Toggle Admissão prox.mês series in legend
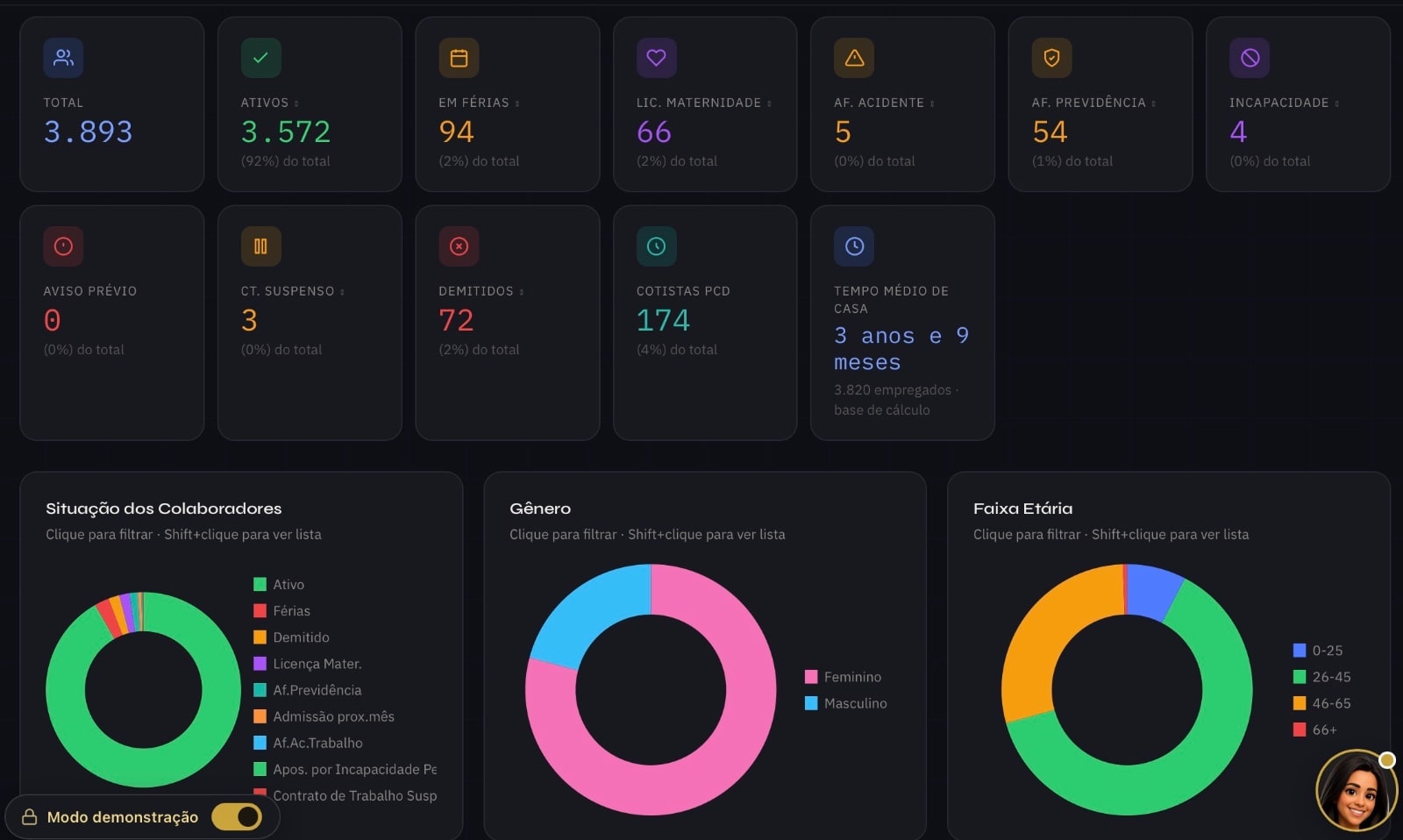Screen dimensions: 1403x840 tap(324, 716)
